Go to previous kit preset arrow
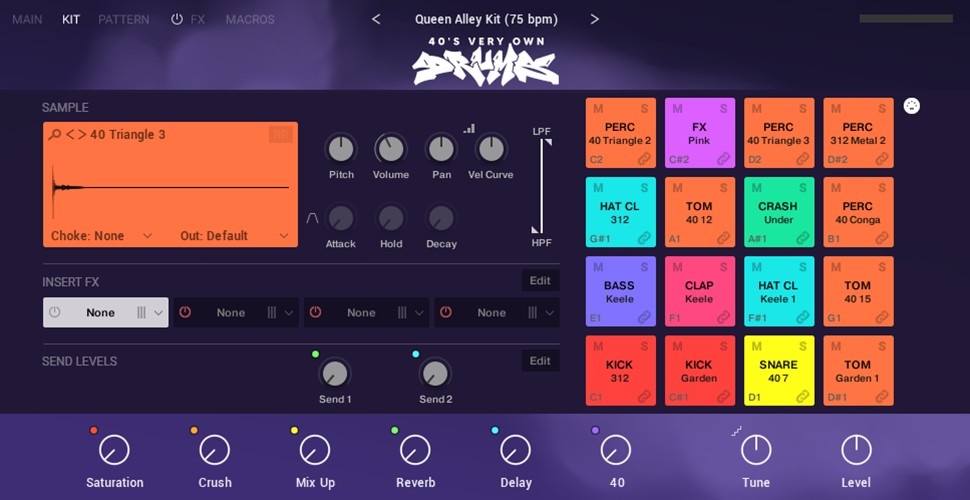Image resolution: width=970 pixels, height=500 pixels. pos(376,19)
